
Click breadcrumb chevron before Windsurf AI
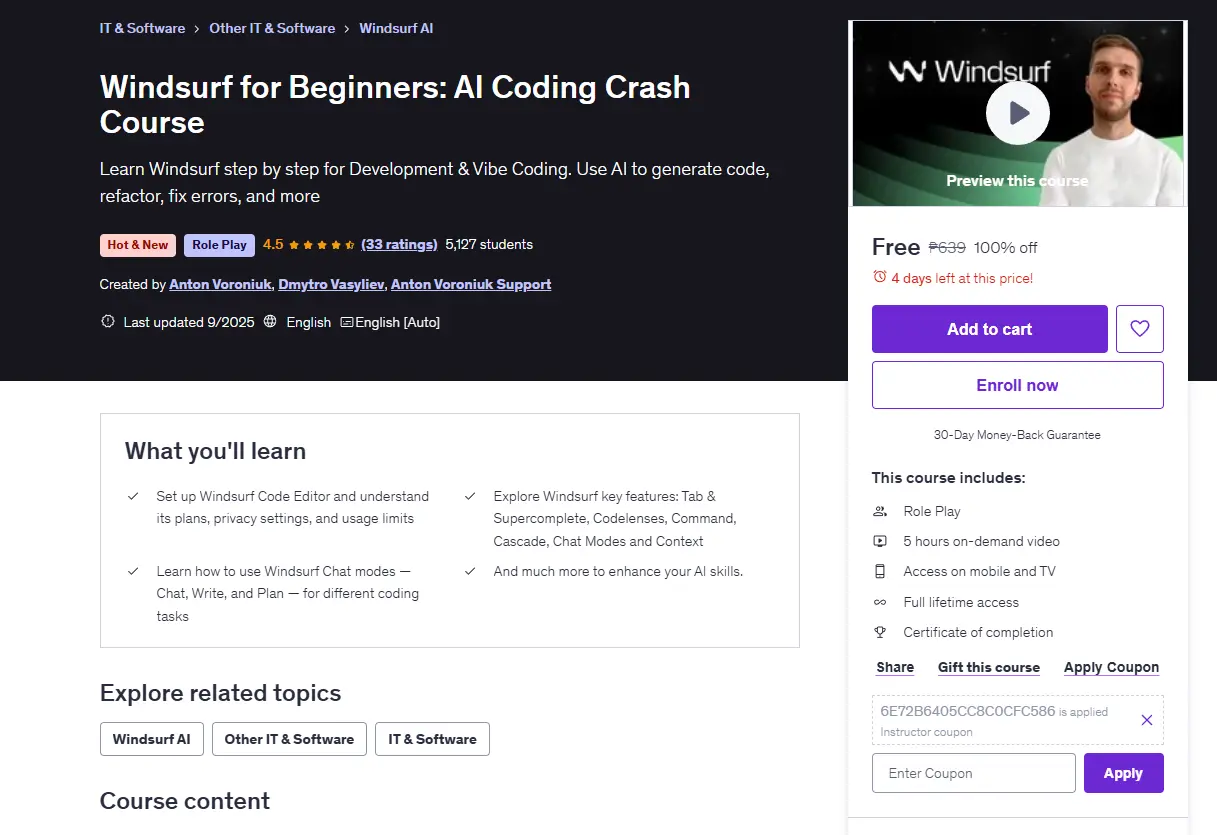[x=347, y=29]
